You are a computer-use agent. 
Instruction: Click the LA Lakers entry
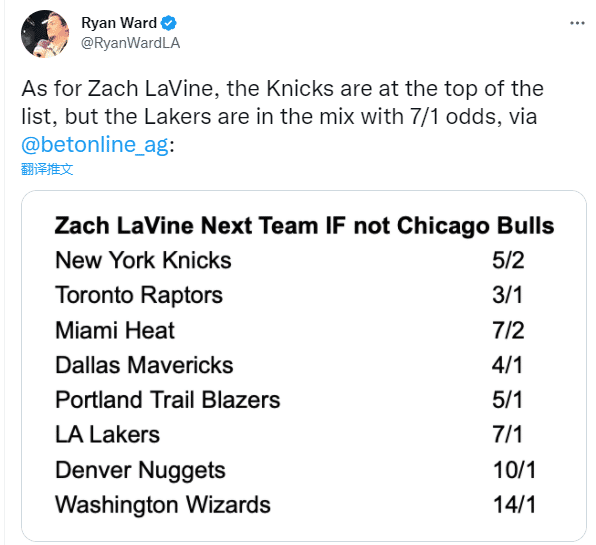108,435
